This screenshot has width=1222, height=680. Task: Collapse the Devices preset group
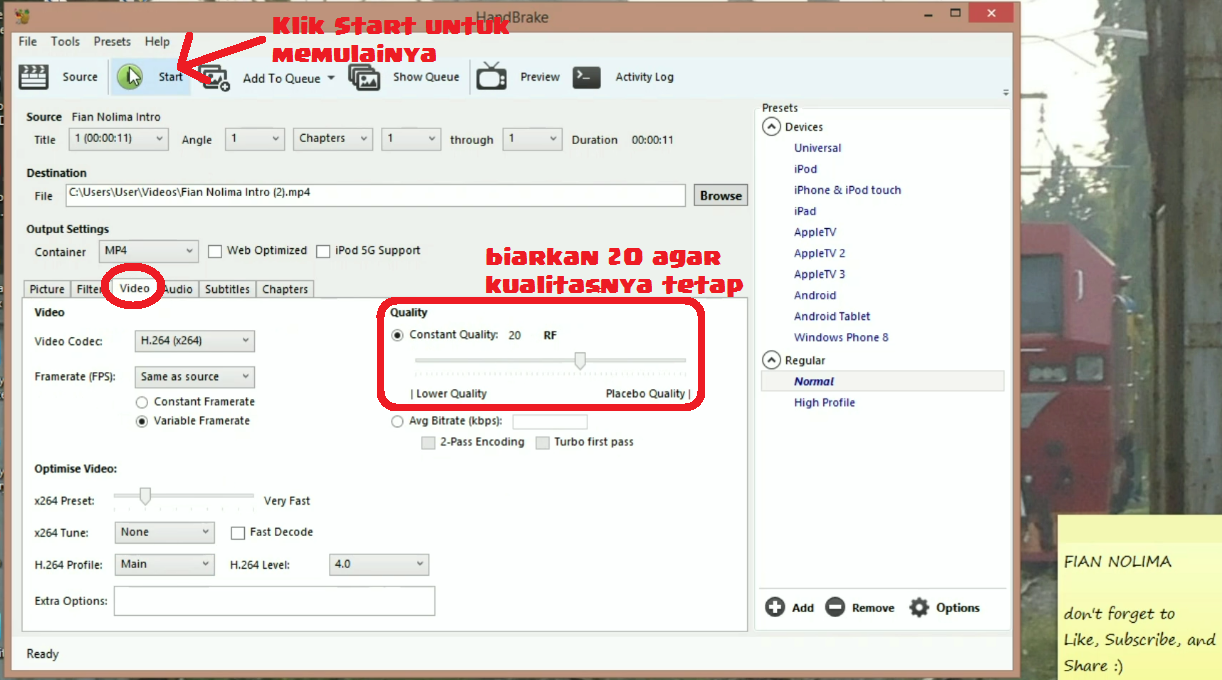(x=771, y=127)
